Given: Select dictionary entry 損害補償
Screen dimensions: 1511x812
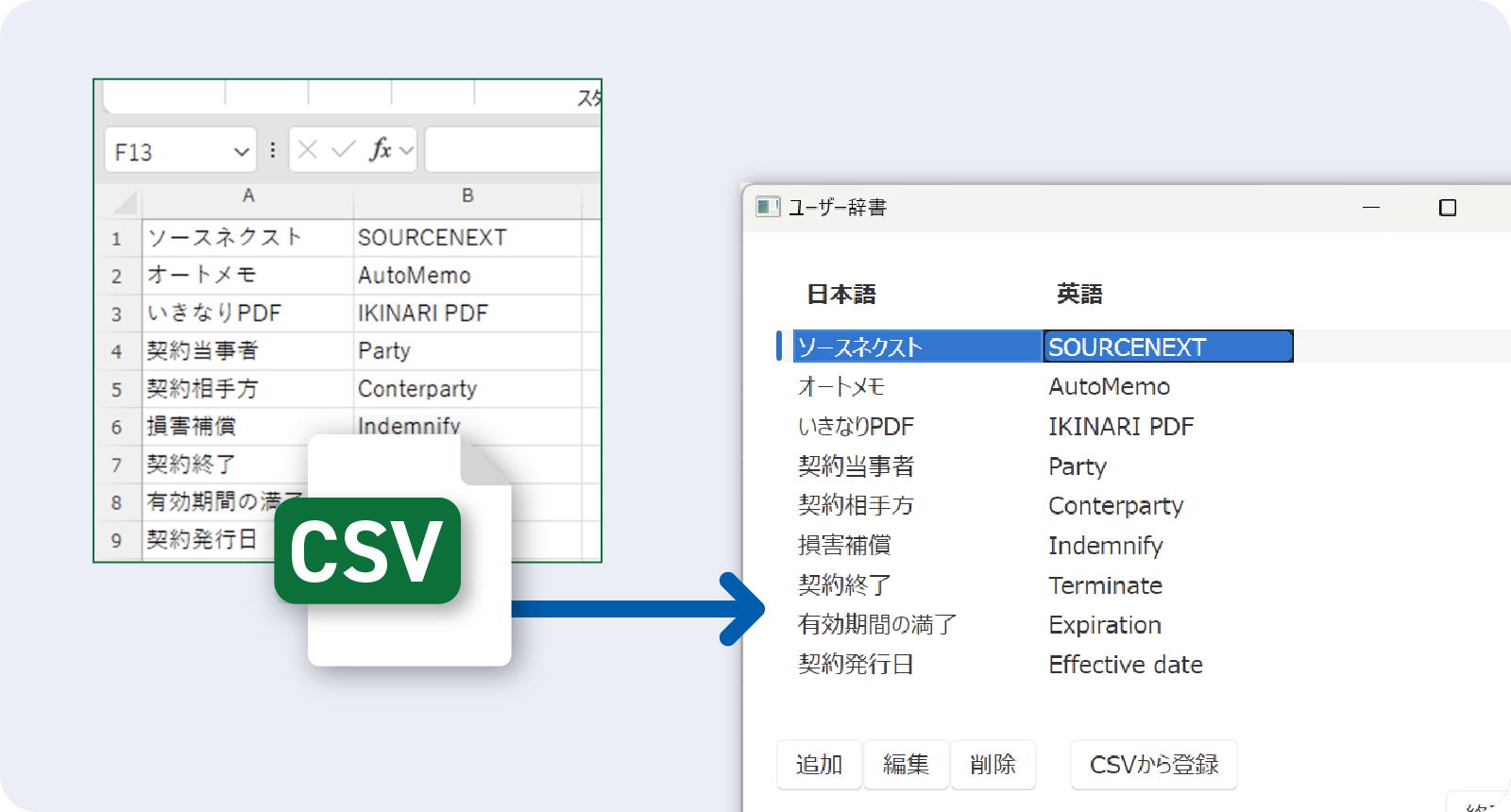Looking at the screenshot, I should click(844, 546).
